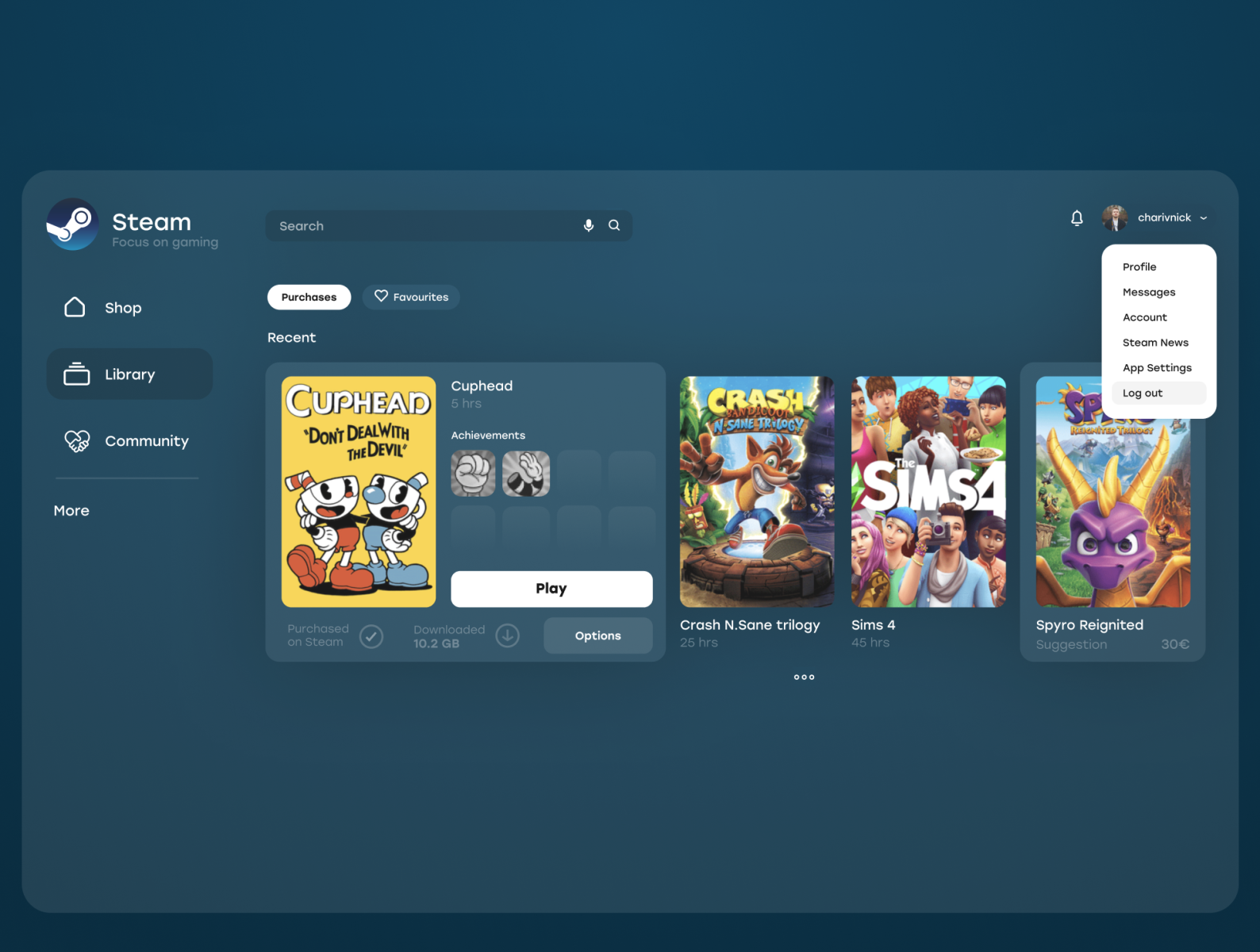
Task: Click the 30€ Spyro price
Action: pyautogui.click(x=1175, y=644)
